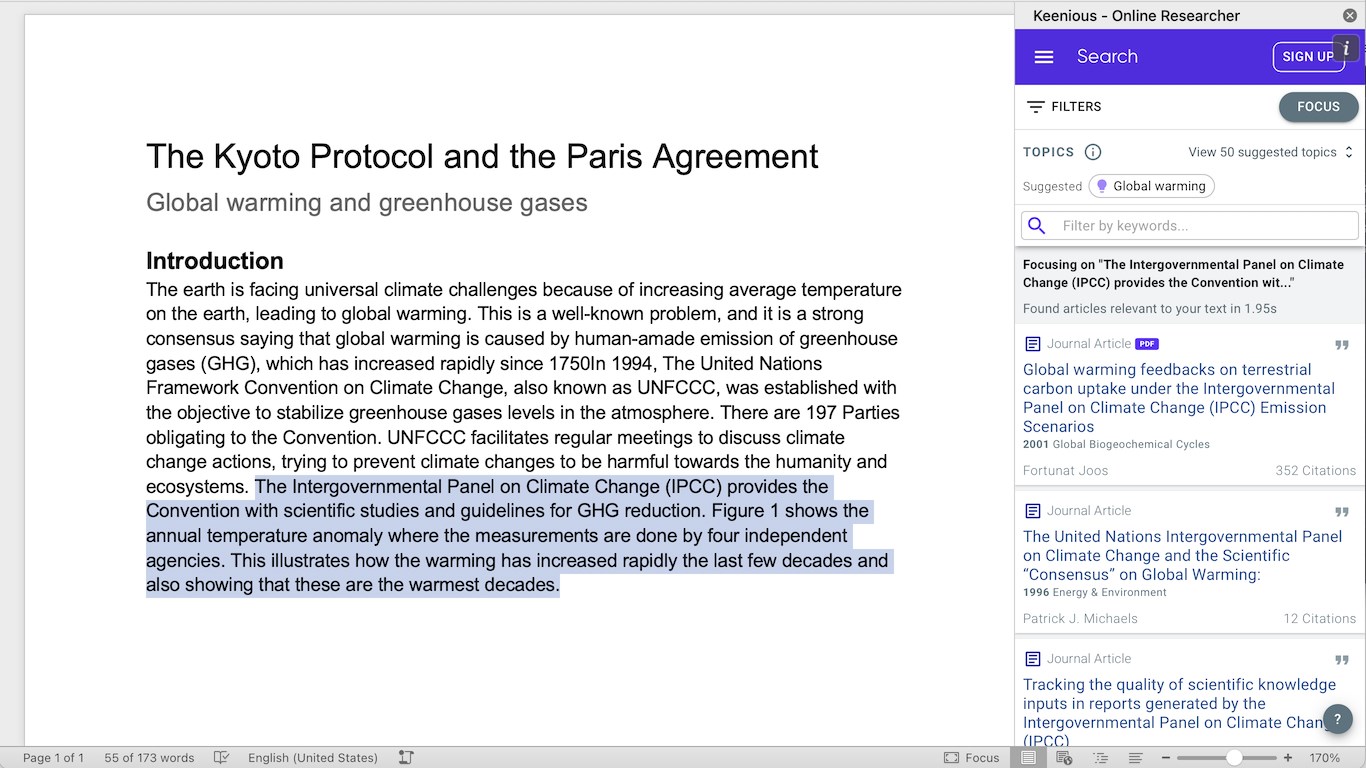Switch to Outline view

[x=1100, y=758]
